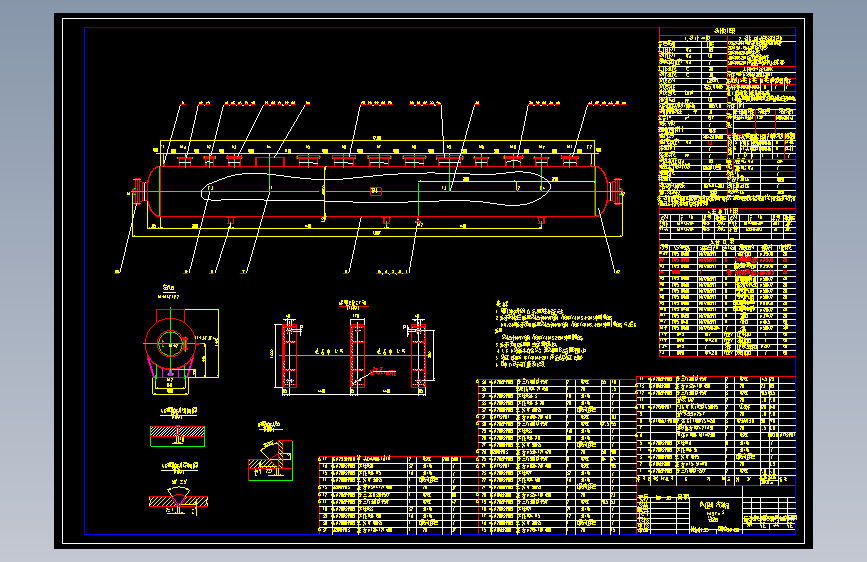This screenshot has width=867, height=562.
Task: Click the hatched weld detail with green outline
Action: [x=177, y=436]
